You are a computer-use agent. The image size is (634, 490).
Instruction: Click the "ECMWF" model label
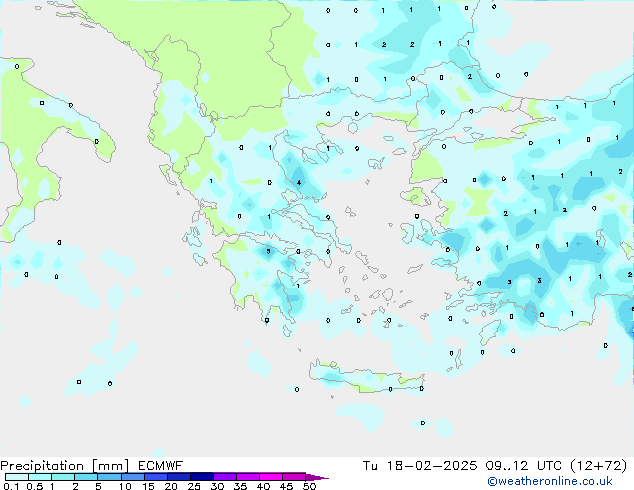coord(161,466)
